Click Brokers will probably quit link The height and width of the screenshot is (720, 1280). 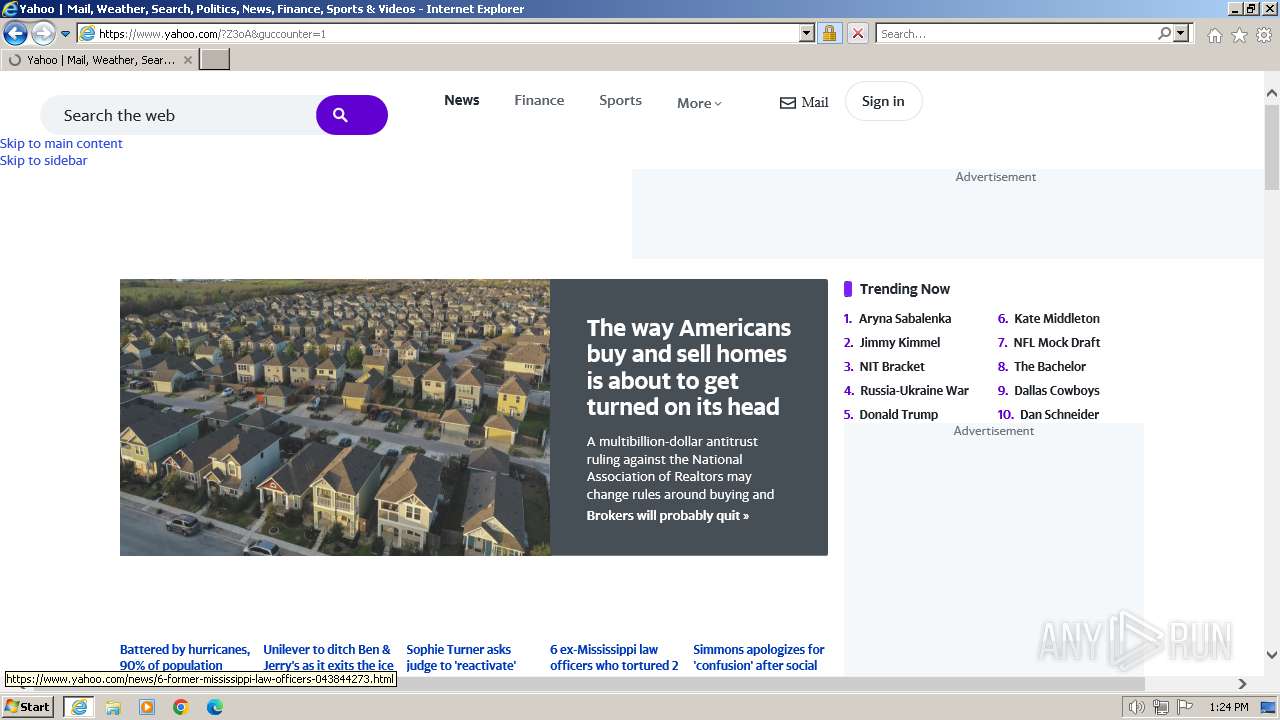coord(667,516)
